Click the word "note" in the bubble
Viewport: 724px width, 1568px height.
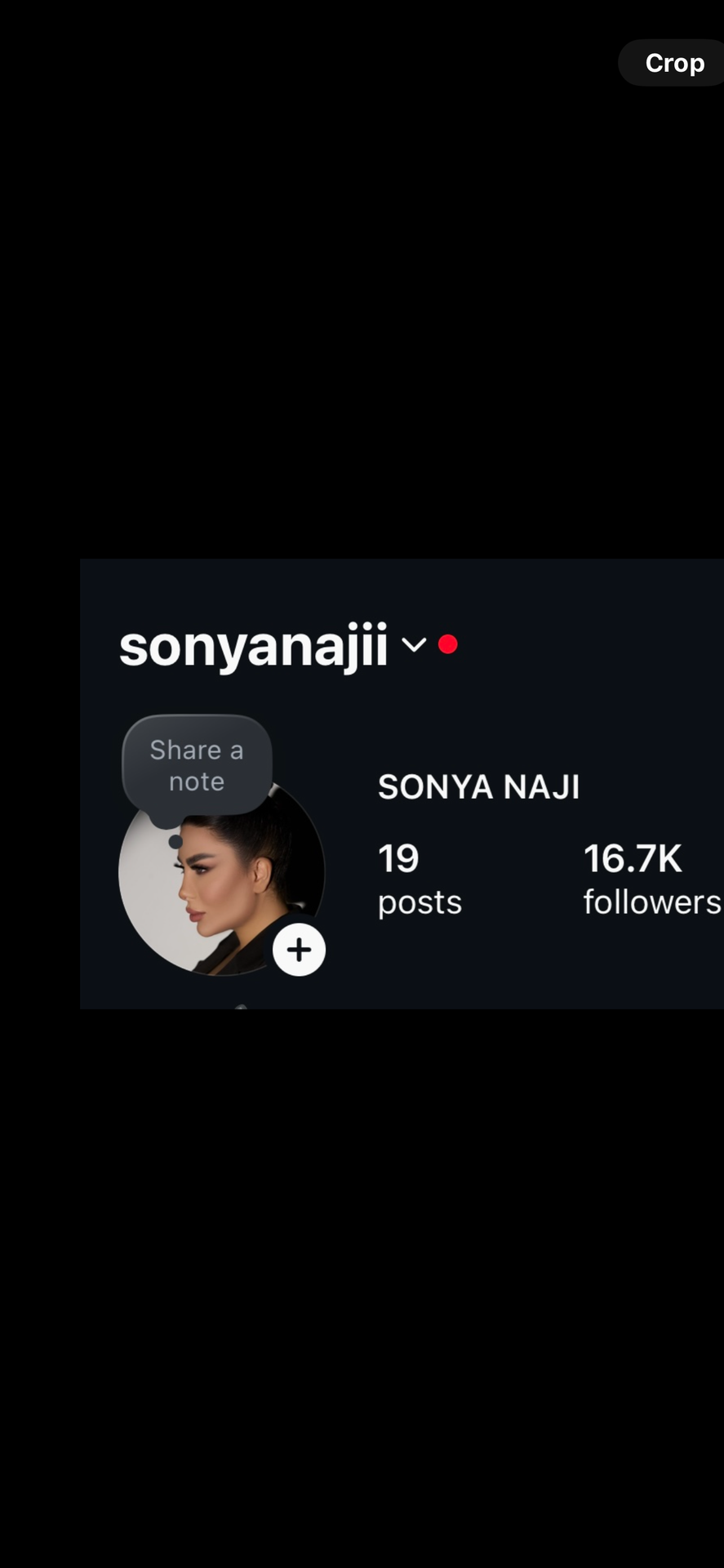pos(197,782)
